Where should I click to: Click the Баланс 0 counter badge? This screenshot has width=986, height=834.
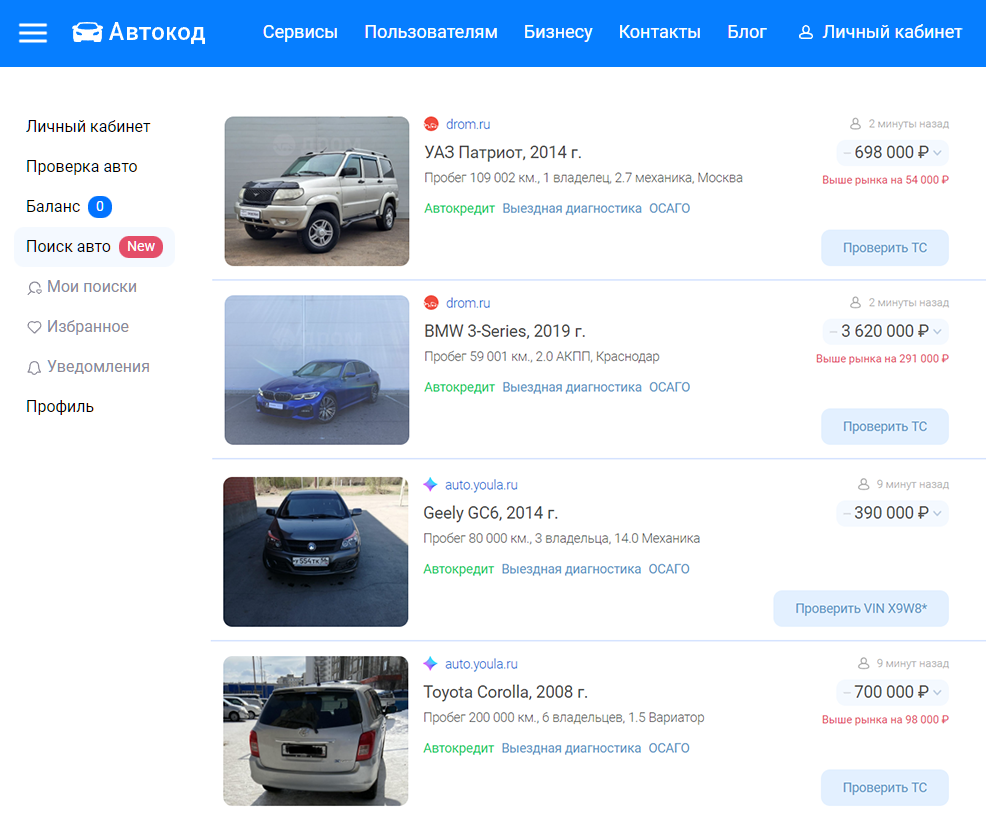[x=100, y=206]
